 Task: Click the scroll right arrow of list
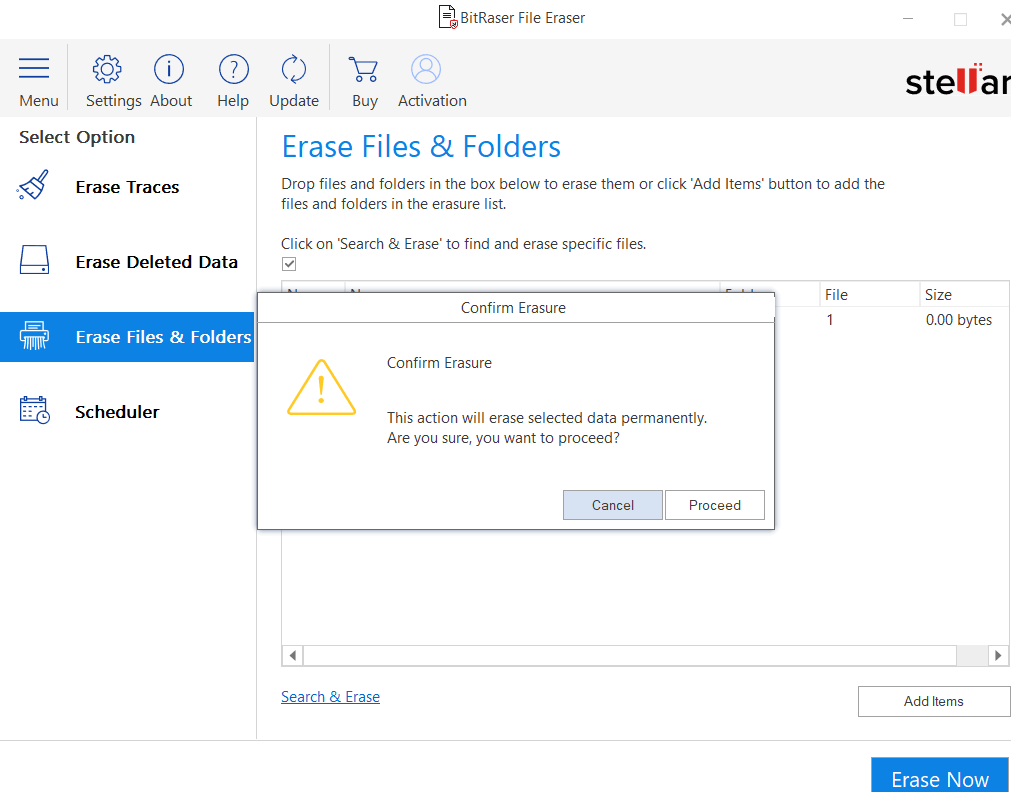998,655
